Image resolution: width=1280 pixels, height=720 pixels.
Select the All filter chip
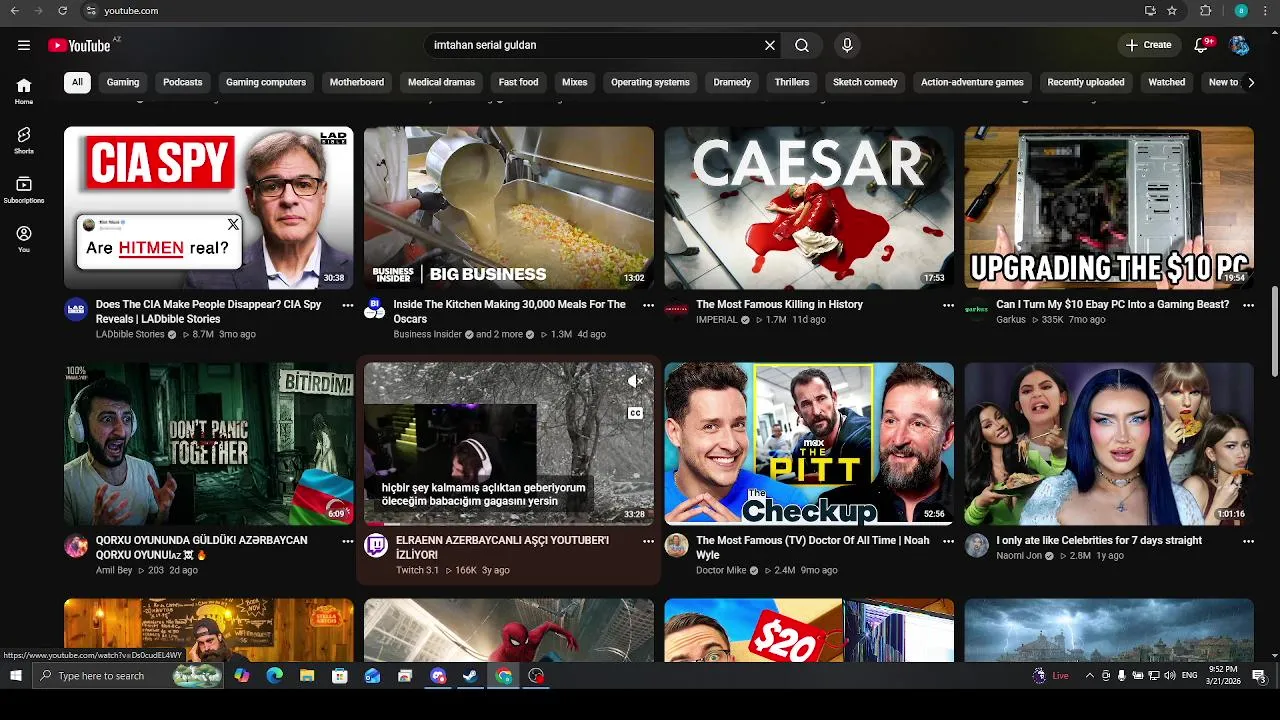click(77, 82)
